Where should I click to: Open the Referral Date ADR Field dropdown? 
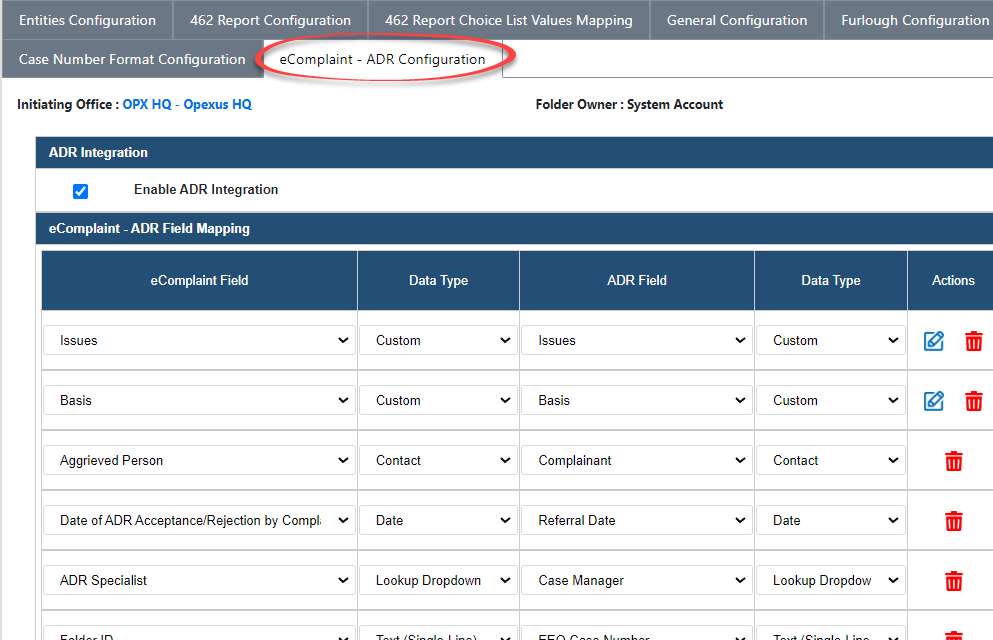click(636, 520)
